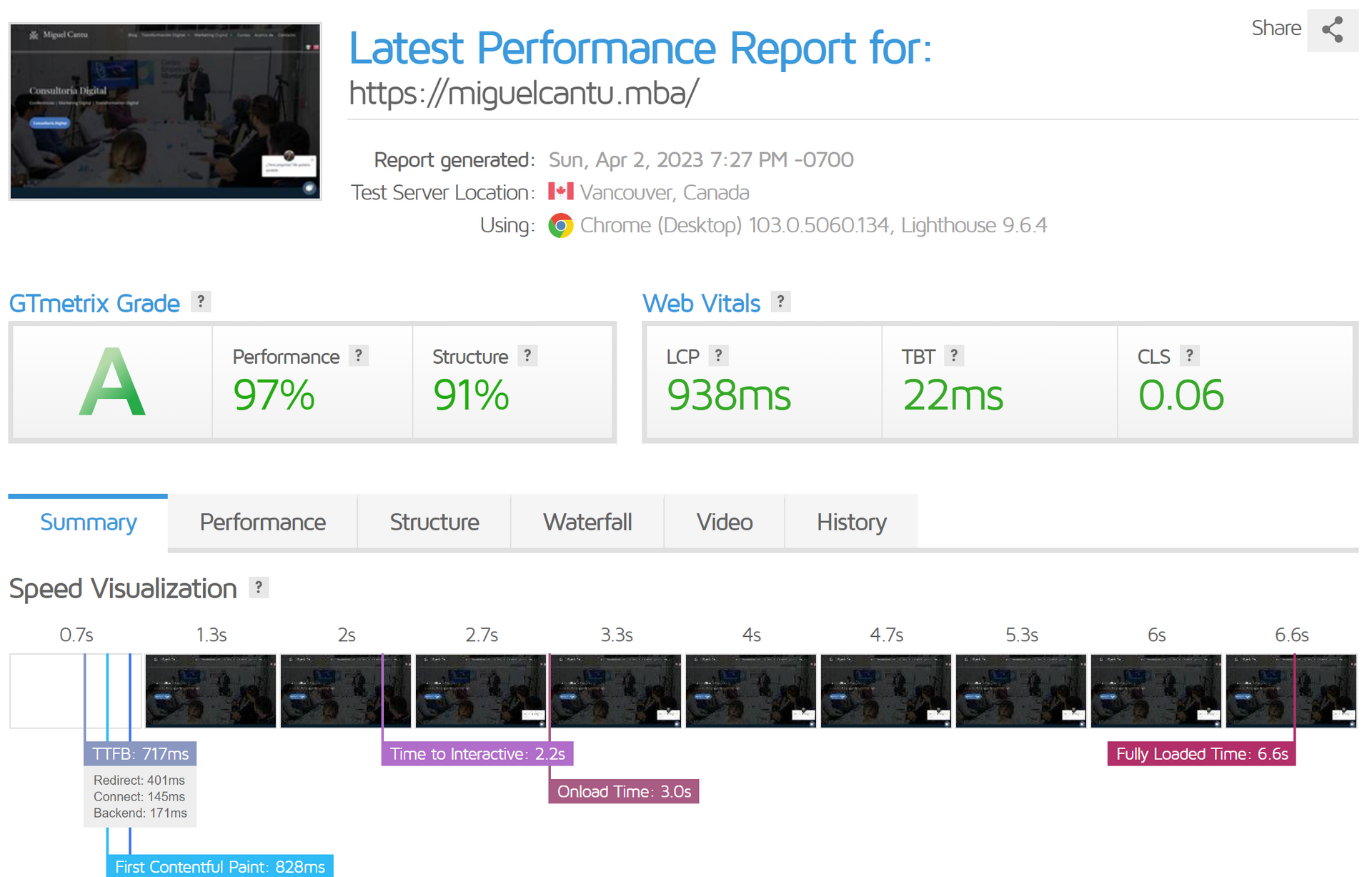Select the Summary tab
The height and width of the screenshot is (877, 1372).
tap(88, 522)
